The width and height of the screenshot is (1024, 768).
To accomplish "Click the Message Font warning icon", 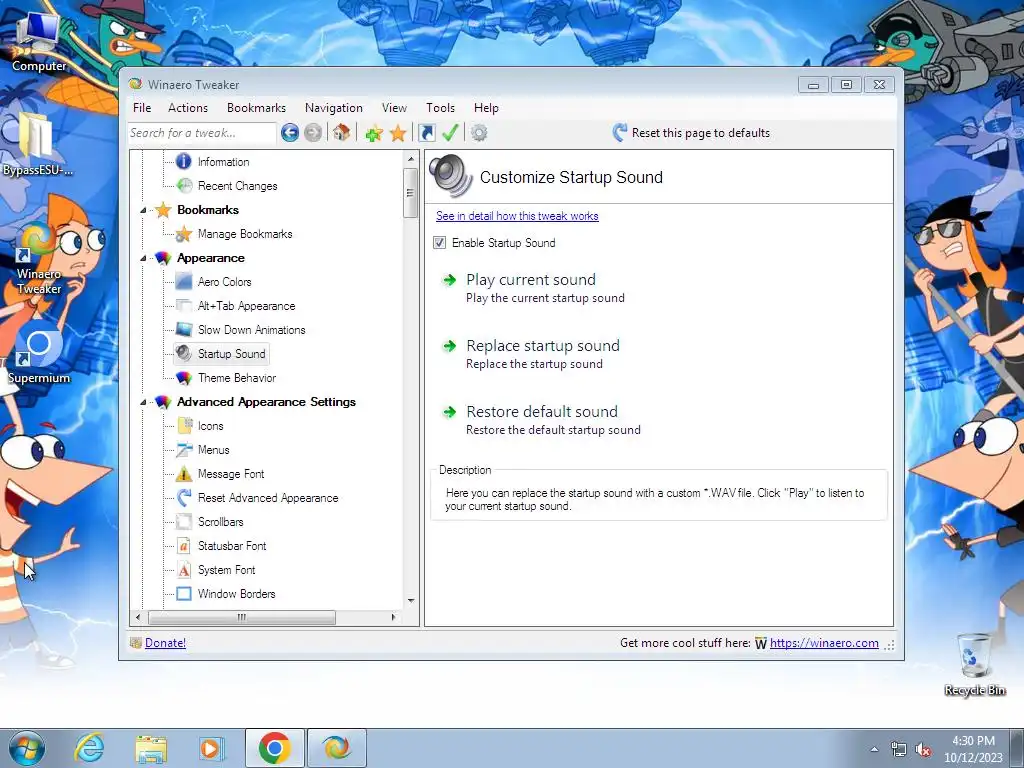I will (x=184, y=473).
